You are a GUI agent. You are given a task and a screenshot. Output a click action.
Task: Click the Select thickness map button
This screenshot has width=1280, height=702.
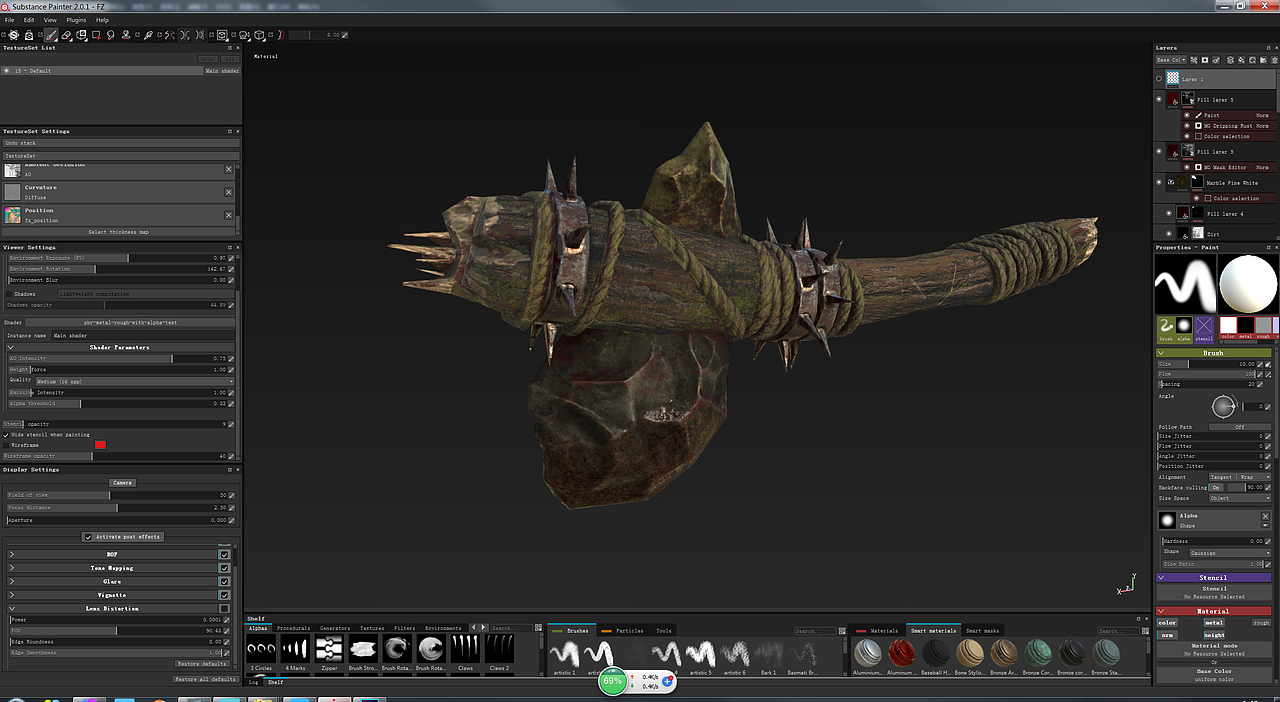coord(119,232)
